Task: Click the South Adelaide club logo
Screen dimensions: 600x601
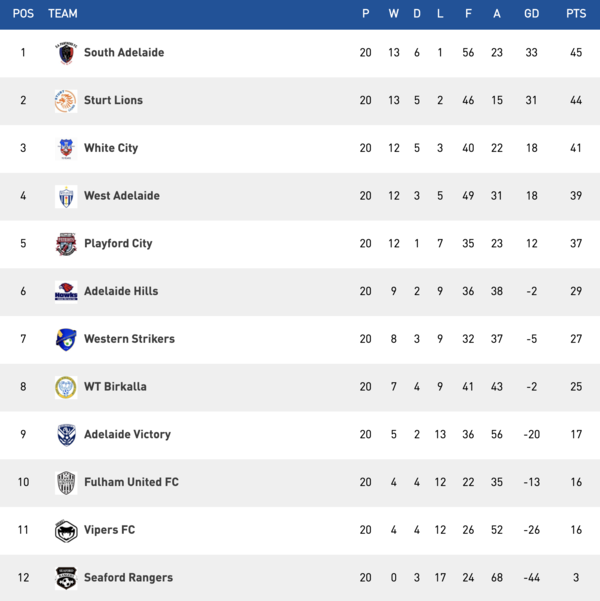Action: [x=66, y=53]
